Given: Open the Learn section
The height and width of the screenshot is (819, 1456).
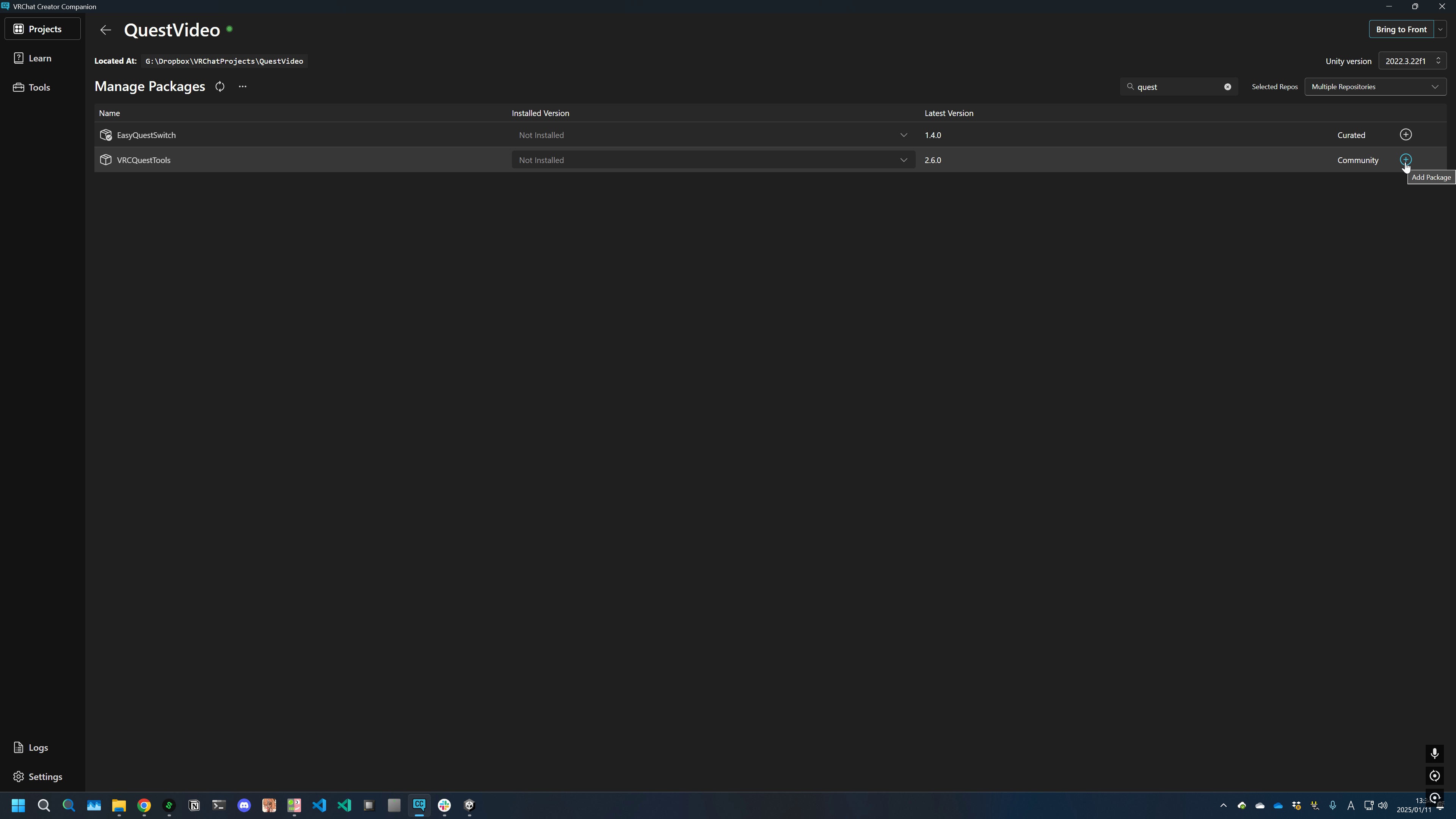Looking at the screenshot, I should tap(39, 58).
